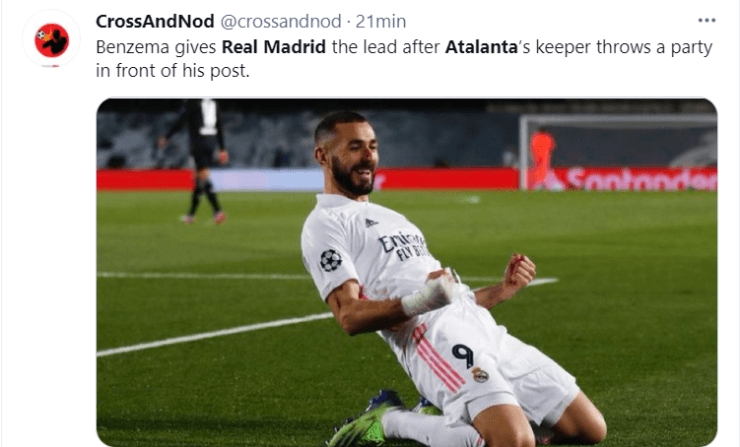The width and height of the screenshot is (740, 447).
Task: Click the Champions League sleeve badge
Action: pyautogui.click(x=330, y=260)
